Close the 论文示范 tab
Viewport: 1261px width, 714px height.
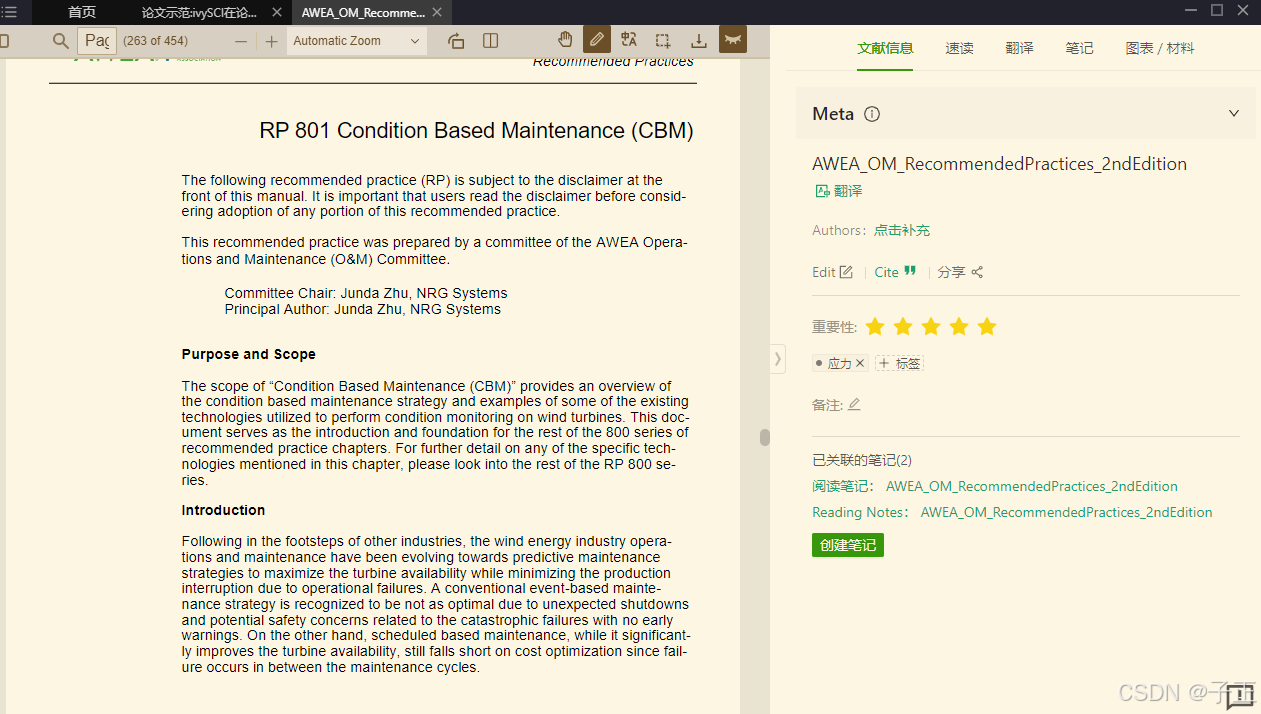277,13
